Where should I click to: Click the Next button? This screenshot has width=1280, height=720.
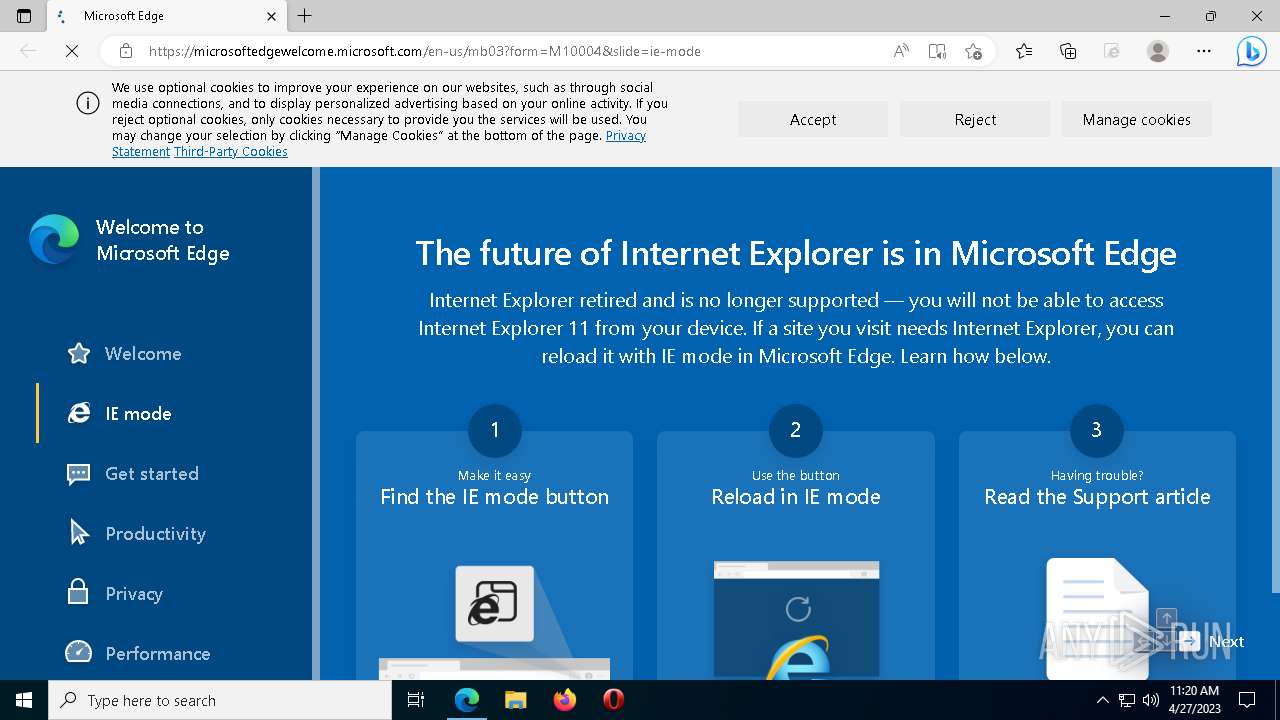[x=1212, y=642]
